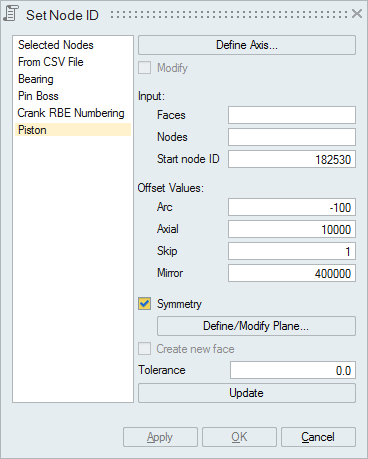The width and height of the screenshot is (368, 459).
Task: Toggle the Create new face checkbox
Action: [x=144, y=349]
